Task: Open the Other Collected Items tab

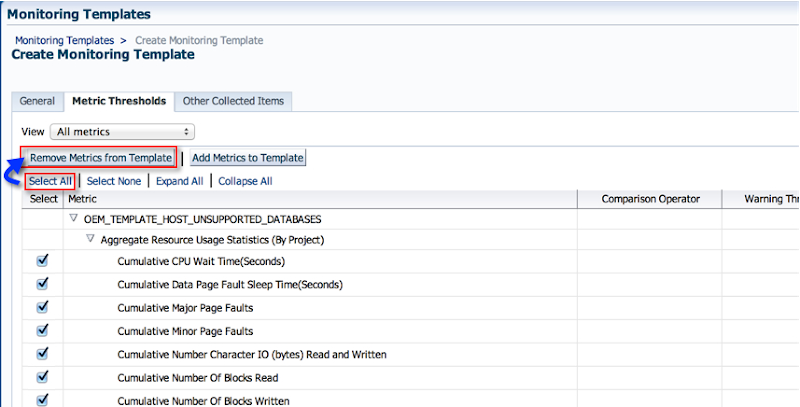Action: (233, 101)
